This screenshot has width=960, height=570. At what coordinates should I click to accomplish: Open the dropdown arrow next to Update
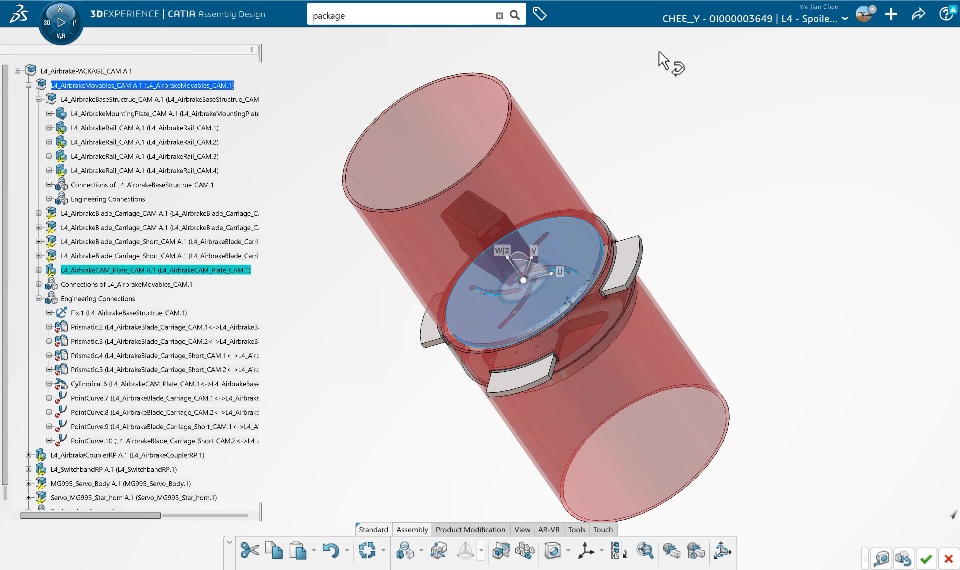click(x=383, y=551)
